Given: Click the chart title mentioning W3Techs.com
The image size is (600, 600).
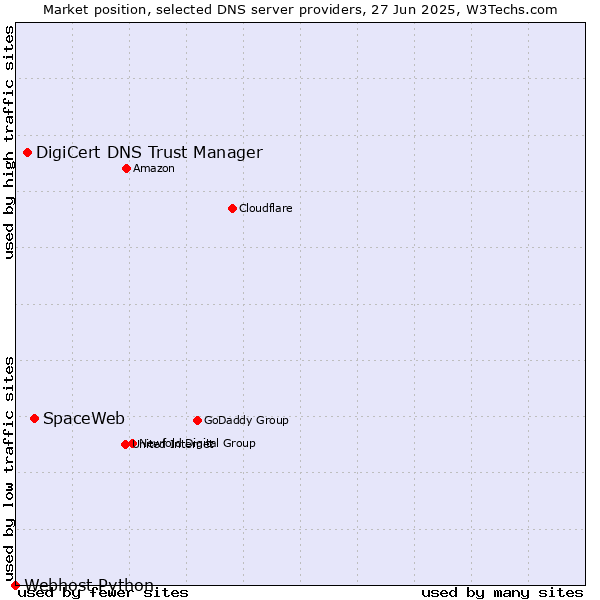Looking at the screenshot, I should point(300,10).
